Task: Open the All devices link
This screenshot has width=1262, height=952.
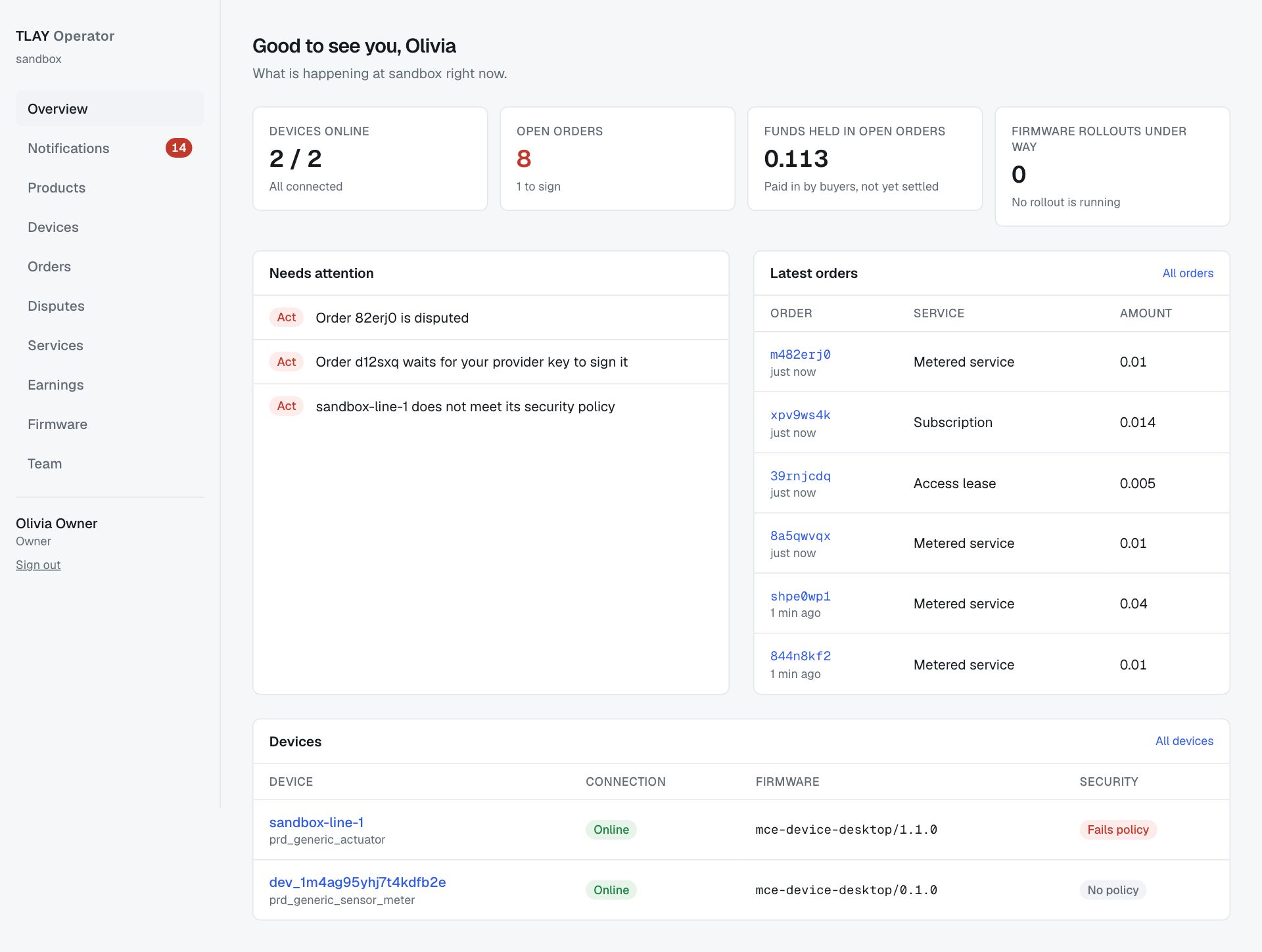Action: [1184, 741]
